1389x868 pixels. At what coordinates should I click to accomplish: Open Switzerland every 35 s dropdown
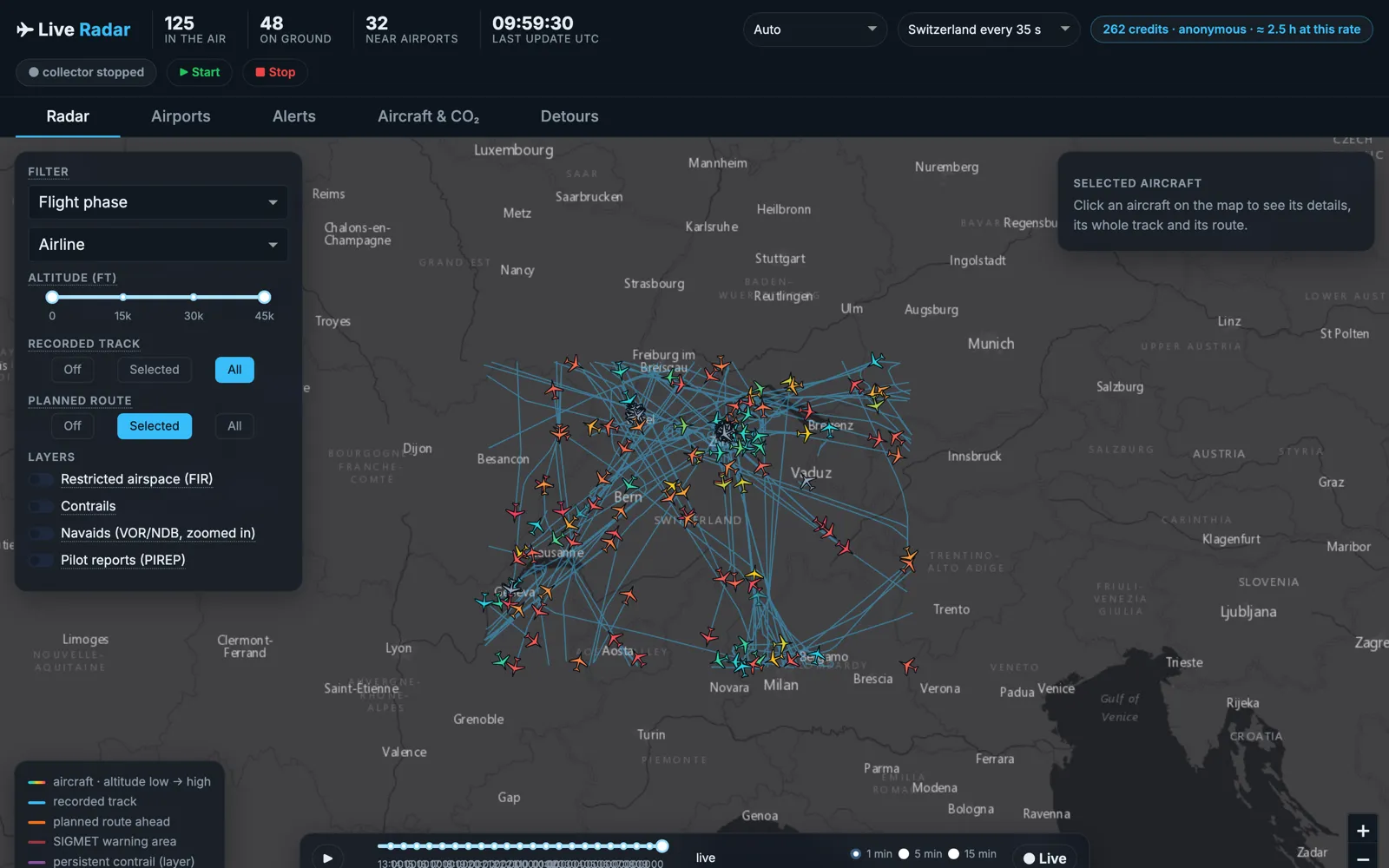[x=988, y=30]
